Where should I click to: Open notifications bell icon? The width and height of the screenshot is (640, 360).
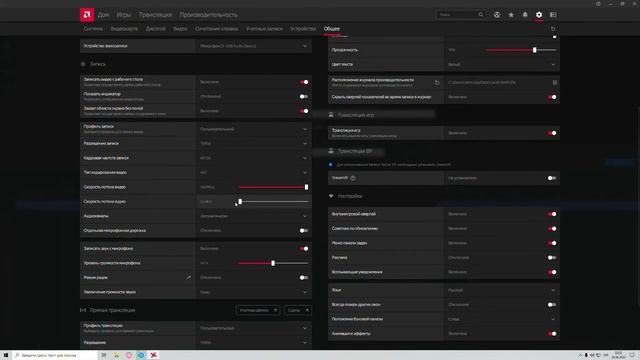[525, 15]
